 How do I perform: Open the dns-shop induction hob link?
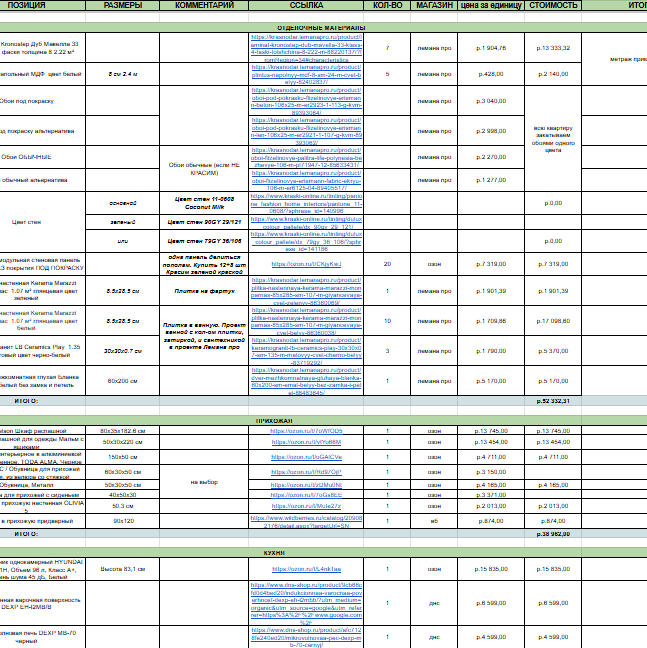tap(306, 603)
